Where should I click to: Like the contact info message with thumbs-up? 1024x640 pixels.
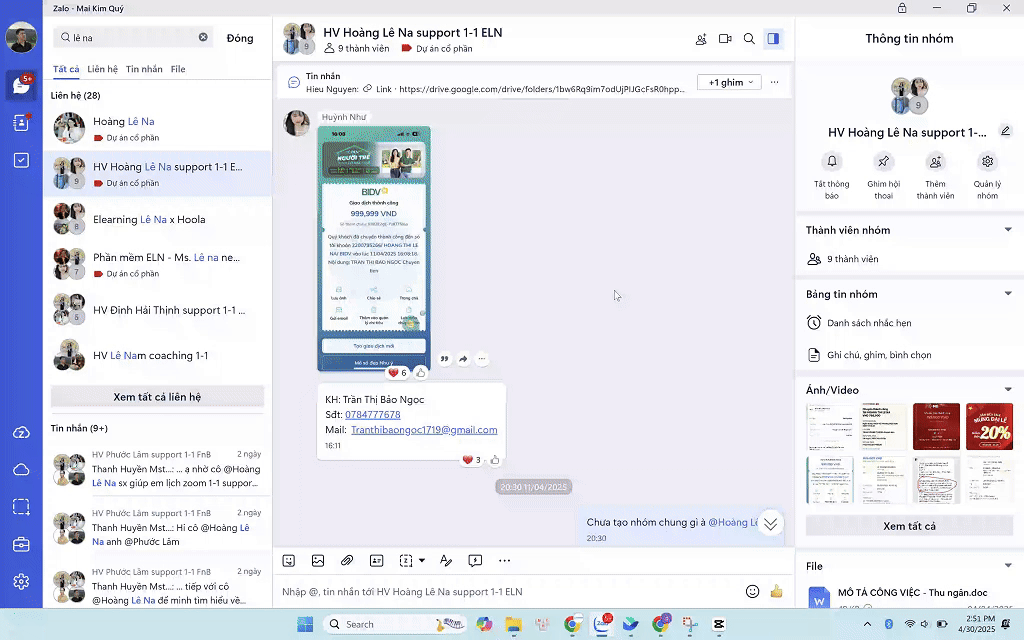tap(495, 460)
